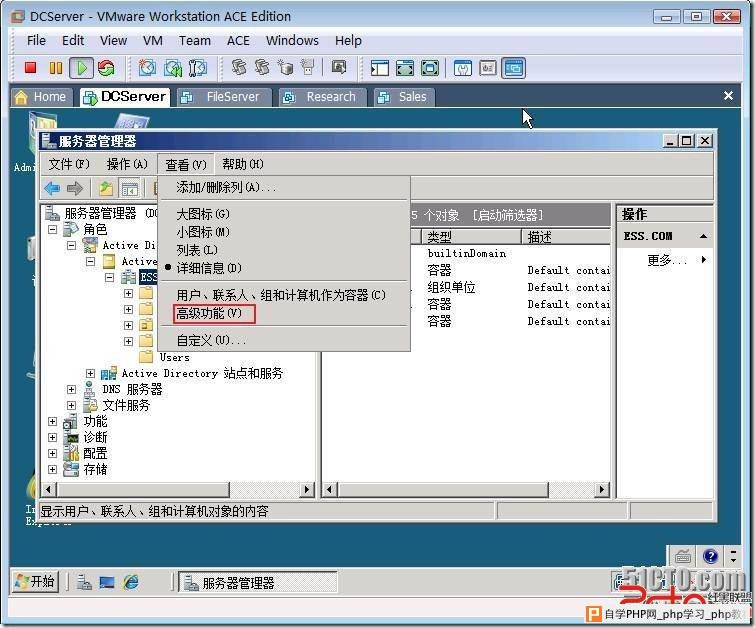The image size is (755, 628).
Task: Click the right pane horizontal scrollbar thumb
Action: [x=443, y=490]
